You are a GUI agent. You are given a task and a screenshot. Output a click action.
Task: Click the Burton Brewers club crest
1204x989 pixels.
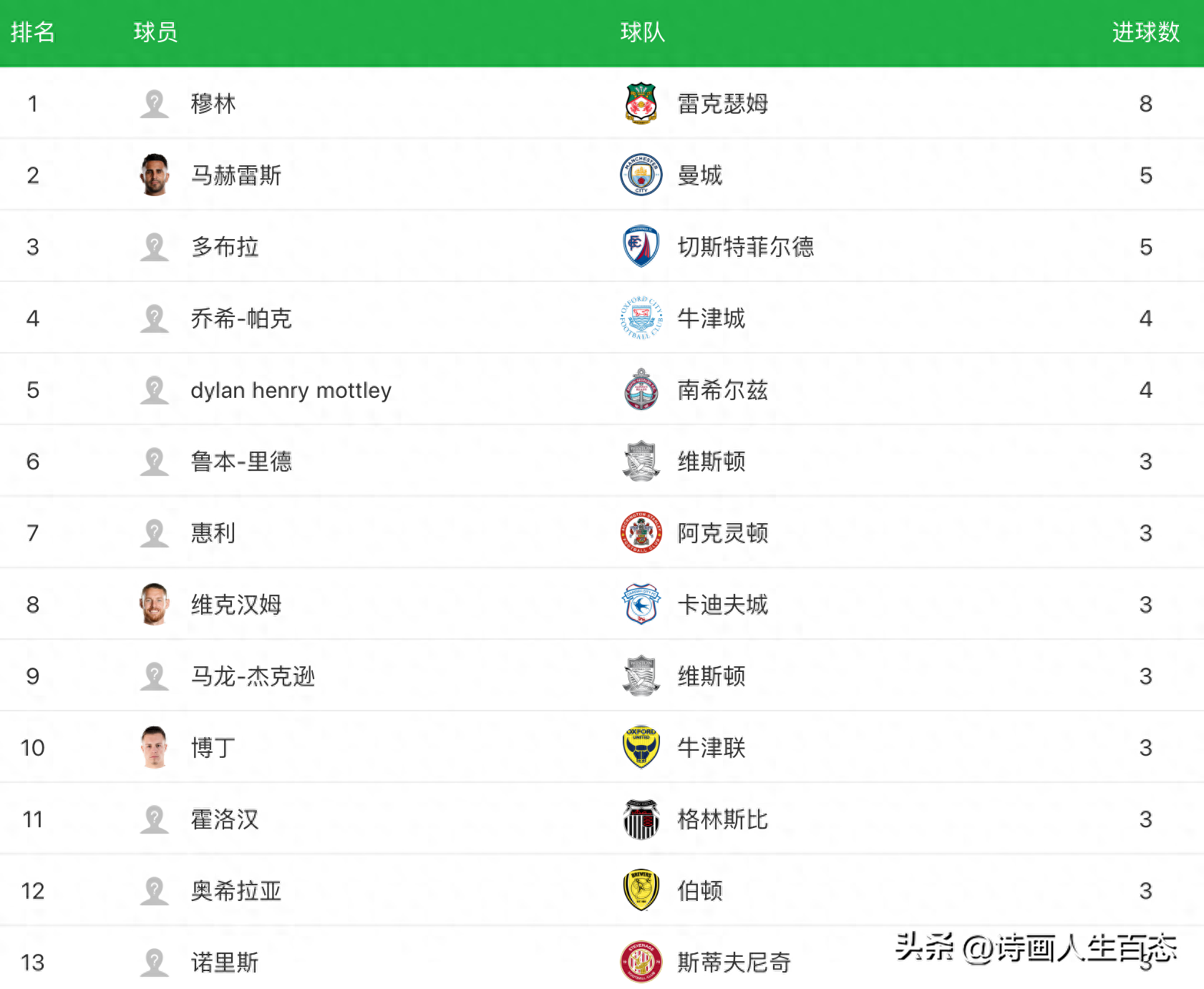pos(641,890)
